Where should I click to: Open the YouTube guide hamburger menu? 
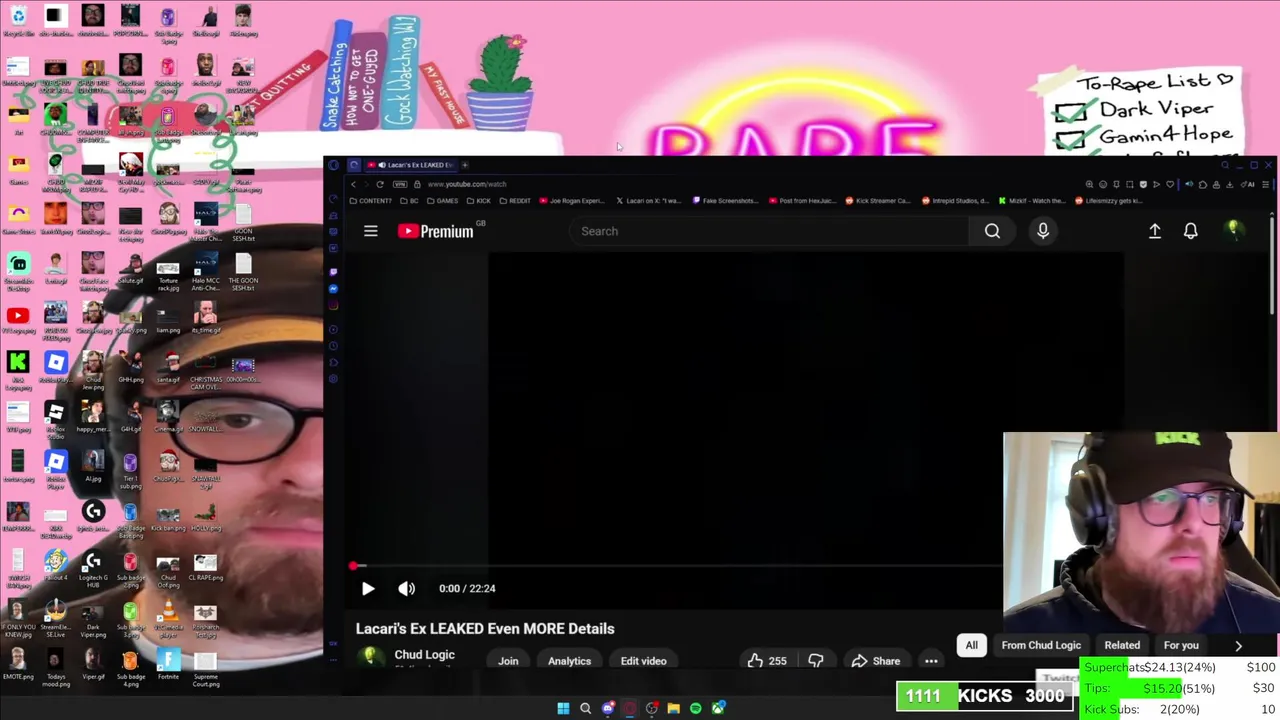tap(371, 231)
